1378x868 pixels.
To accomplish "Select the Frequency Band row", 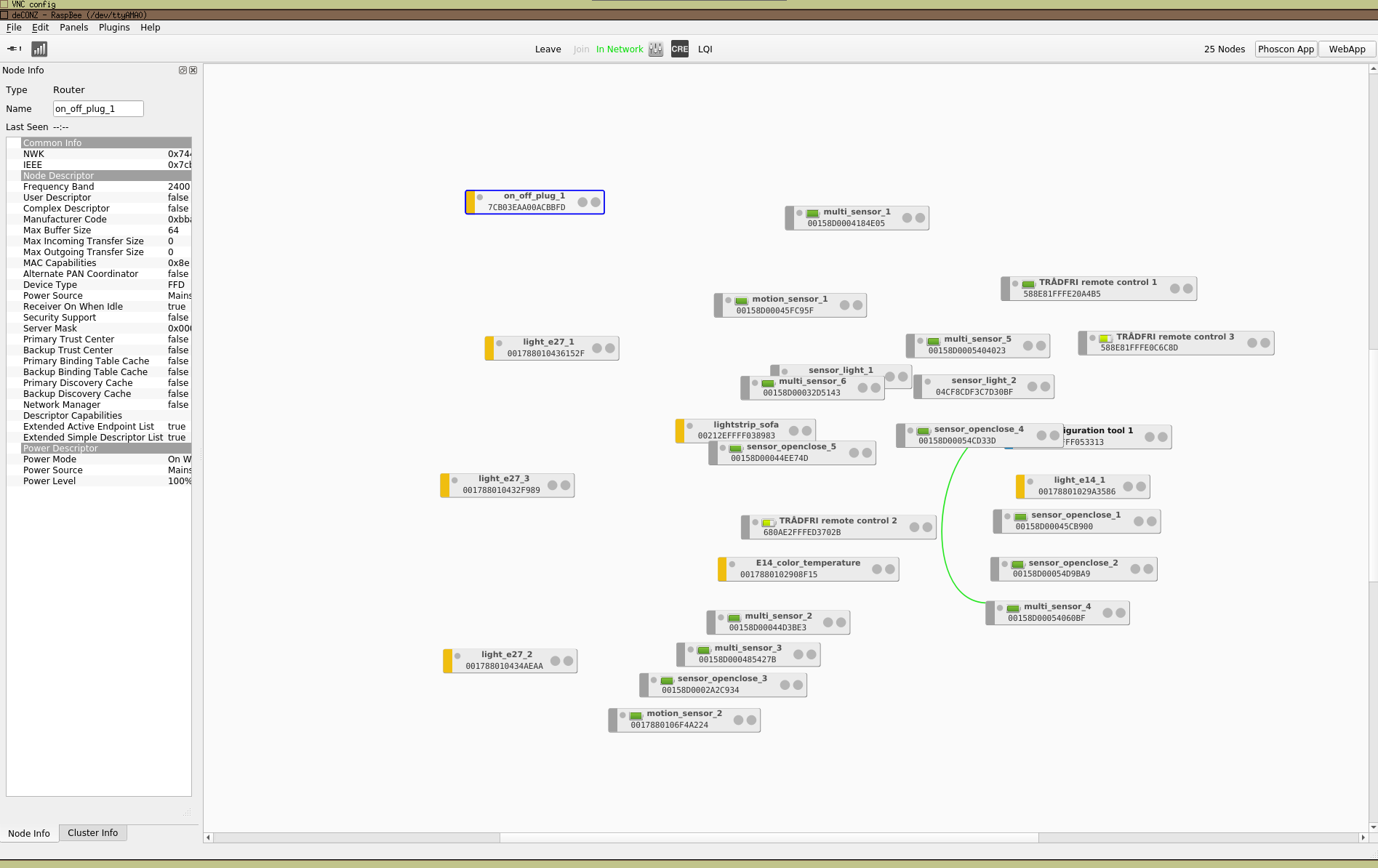I will pos(106,187).
